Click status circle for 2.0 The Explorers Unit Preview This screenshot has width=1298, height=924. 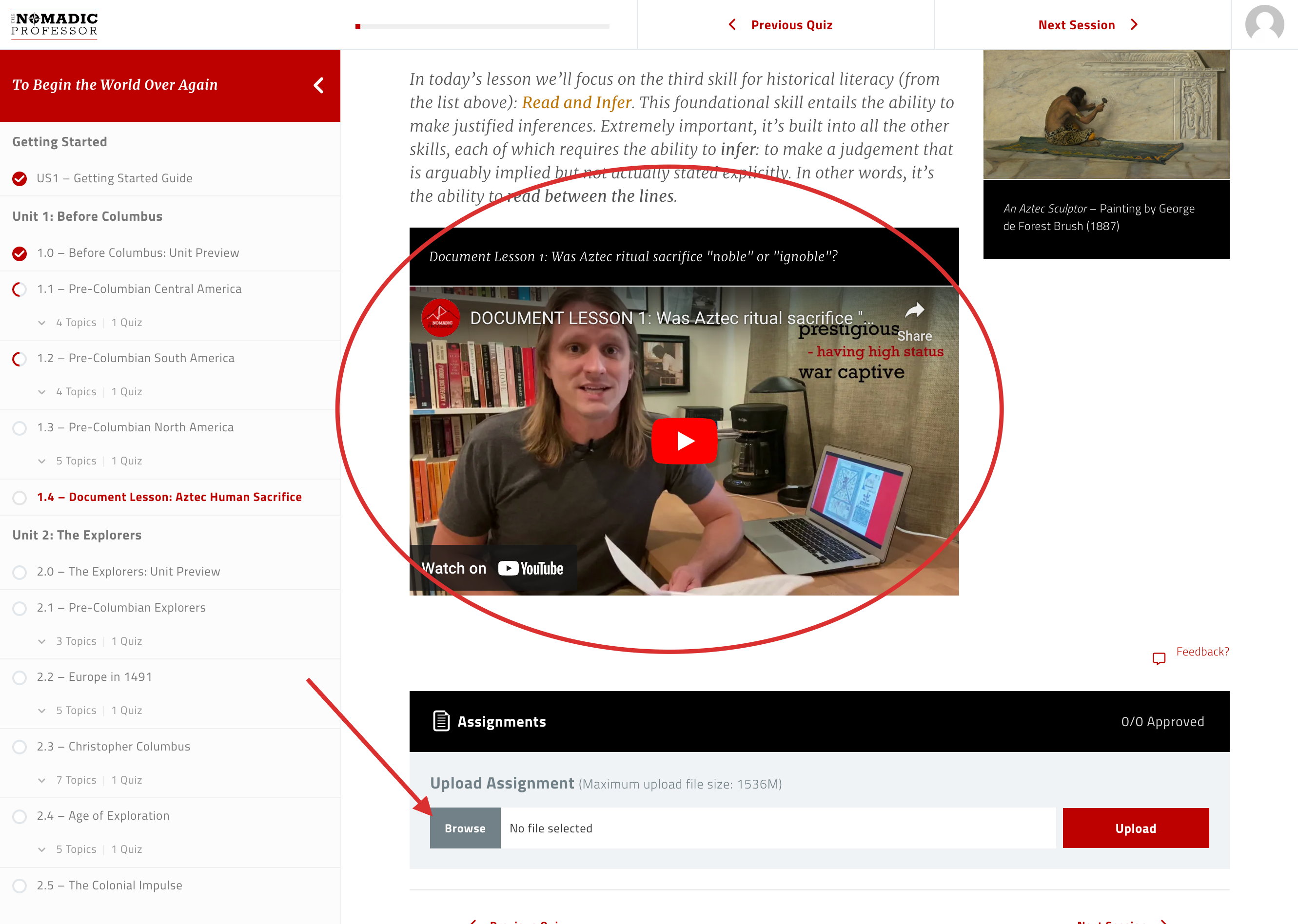[20, 572]
